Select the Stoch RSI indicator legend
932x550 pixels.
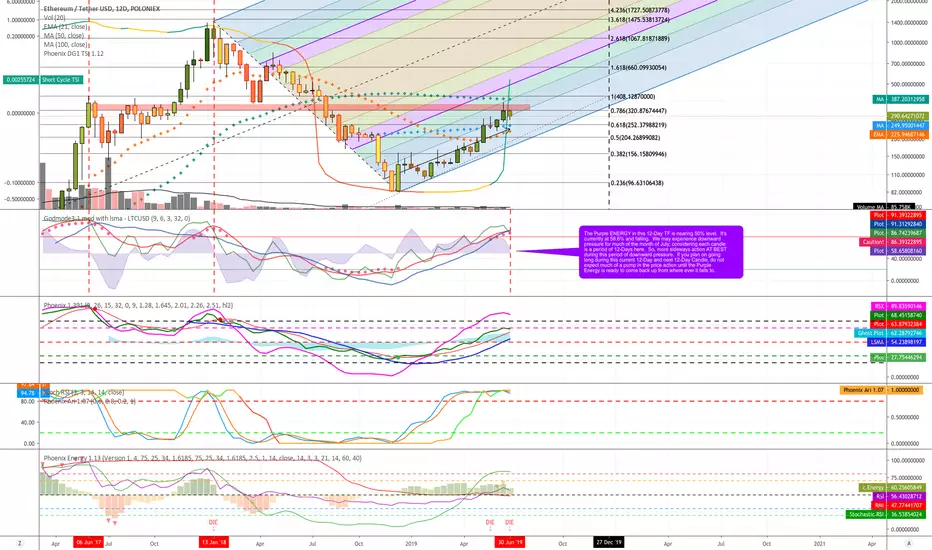[83, 392]
